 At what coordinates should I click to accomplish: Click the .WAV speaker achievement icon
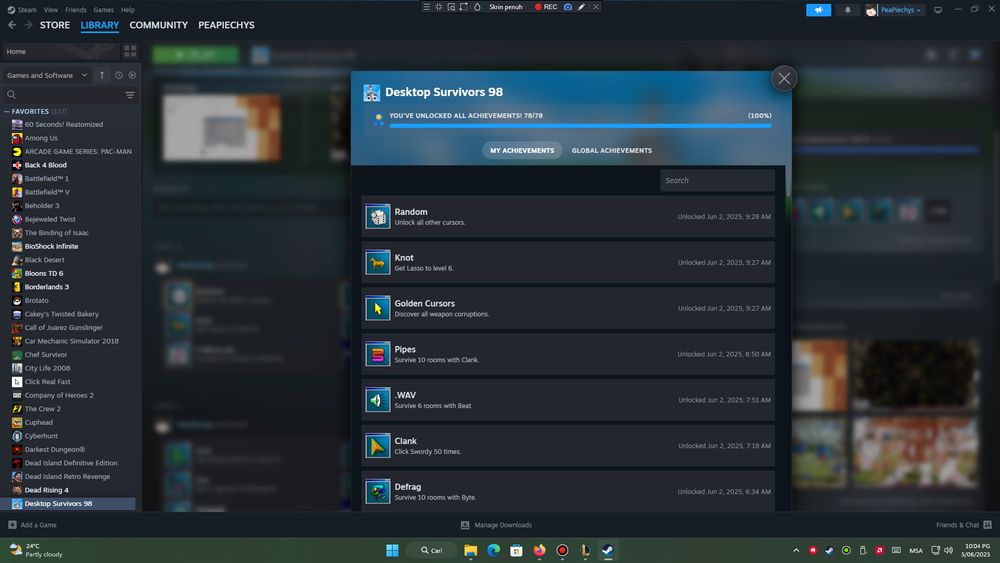pyautogui.click(x=378, y=400)
